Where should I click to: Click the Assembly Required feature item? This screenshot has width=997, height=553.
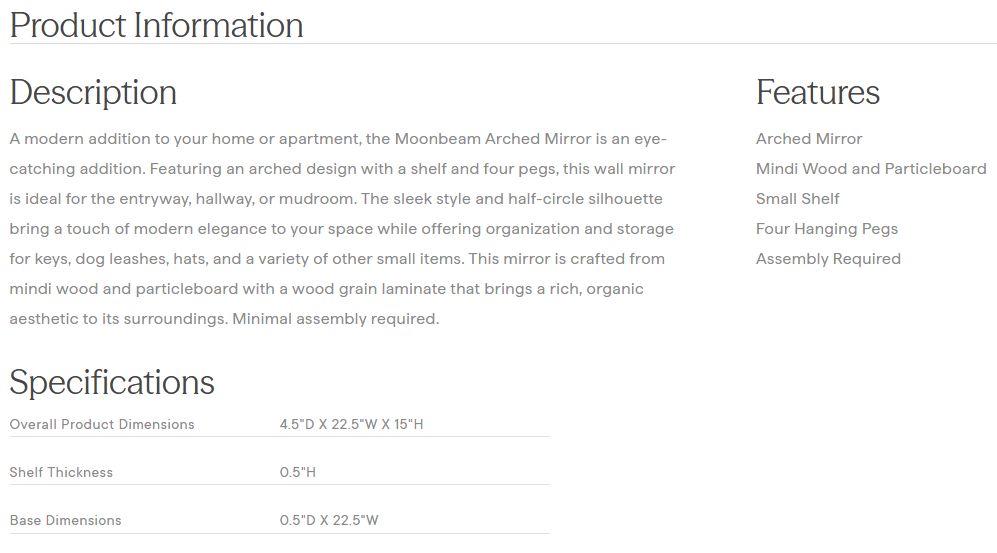(827, 259)
